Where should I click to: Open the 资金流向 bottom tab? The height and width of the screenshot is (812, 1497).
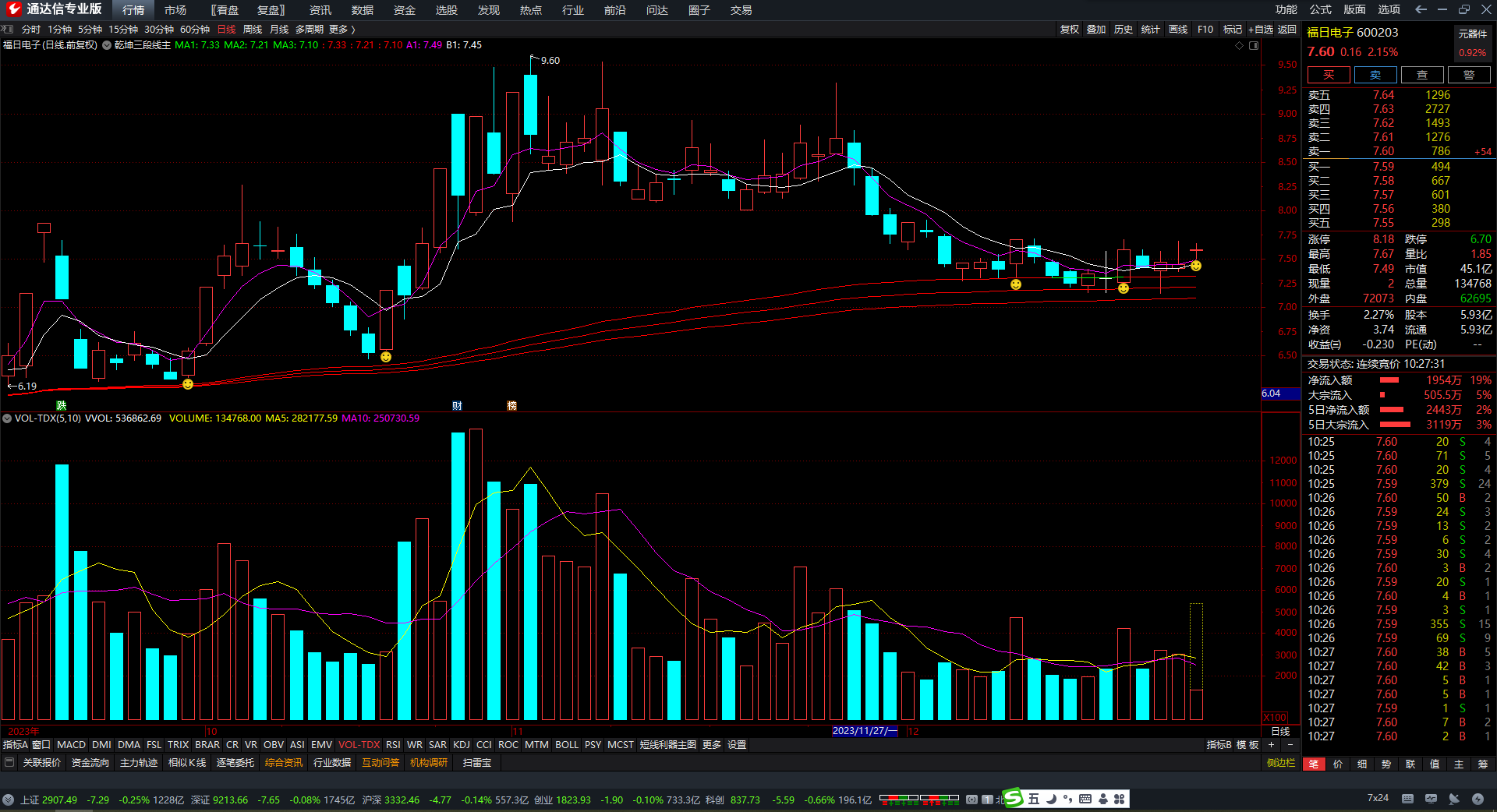coord(90,762)
